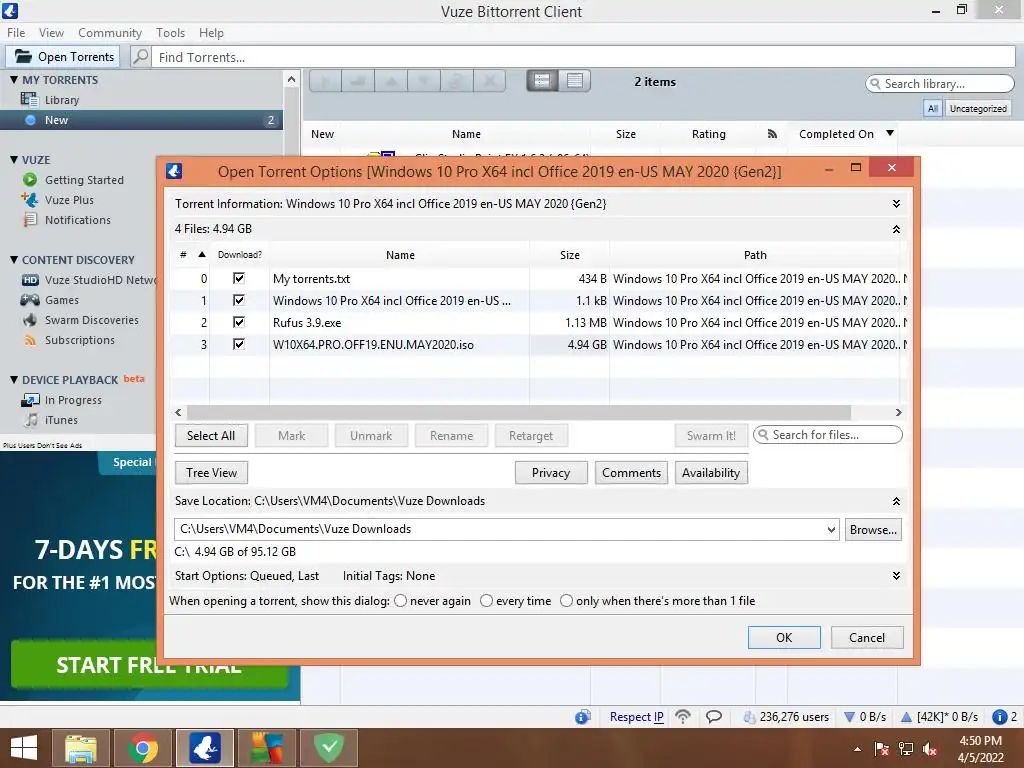1024x768 pixels.
Task: Click the Open Torrents folder button
Action: click(63, 57)
